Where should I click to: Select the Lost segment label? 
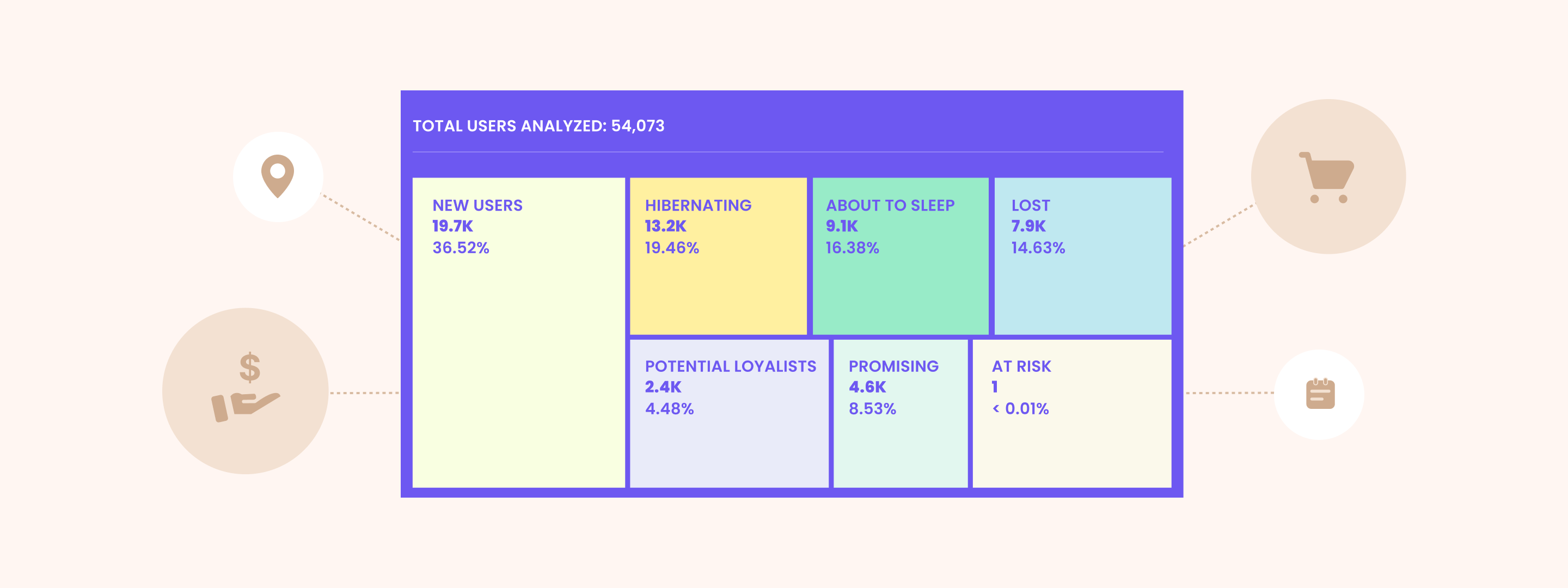[1031, 206]
